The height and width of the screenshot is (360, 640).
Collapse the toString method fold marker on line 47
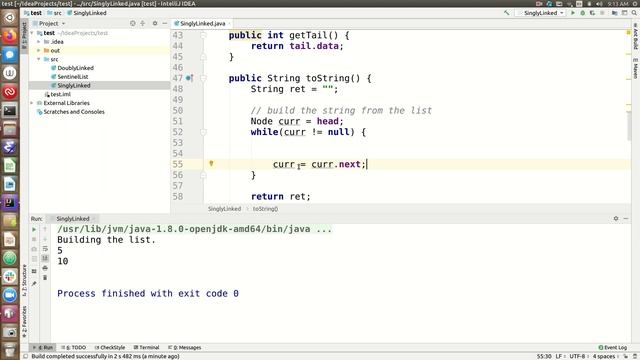tap(203, 78)
